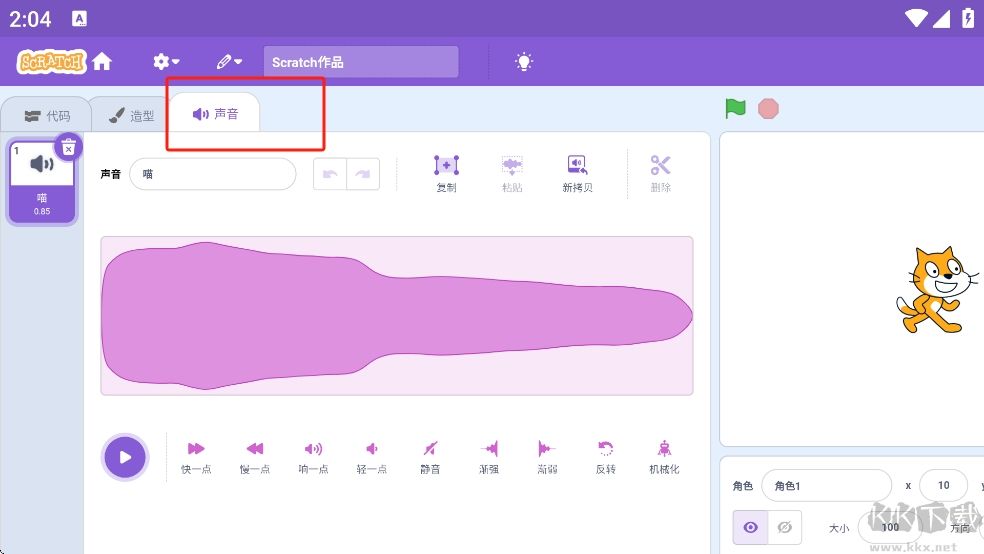
Task: Open the lightbulb tutorials icon
Action: pyautogui.click(x=524, y=61)
